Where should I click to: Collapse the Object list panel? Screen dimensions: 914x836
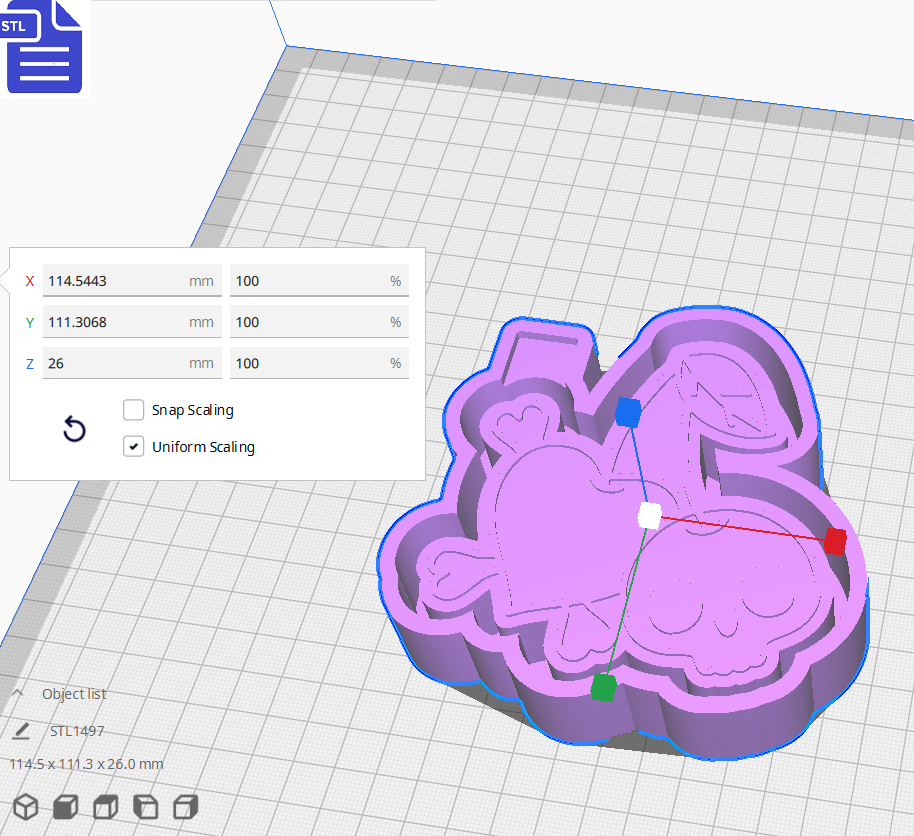pyautogui.click(x=18, y=694)
